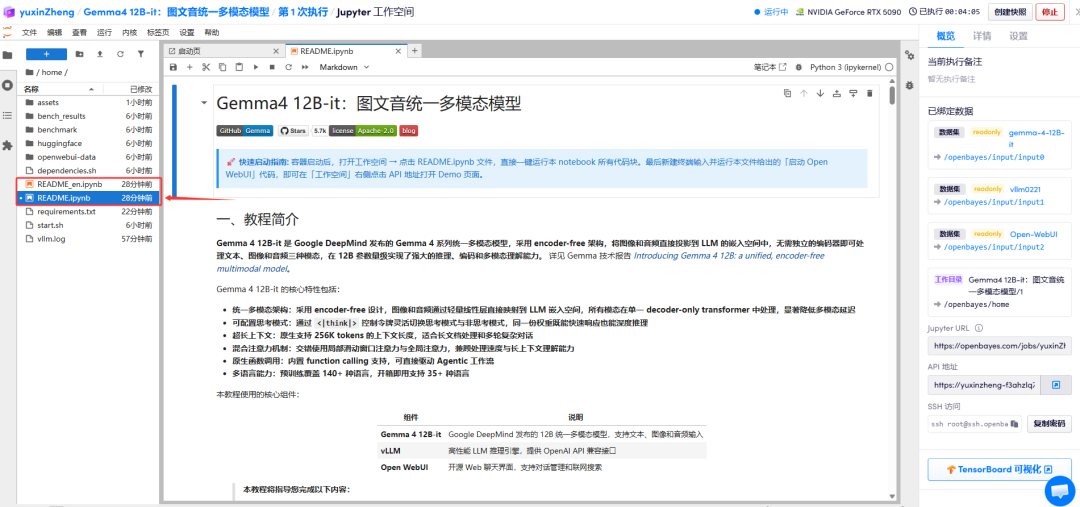Open the TensorBoard 可视化 button

point(999,469)
